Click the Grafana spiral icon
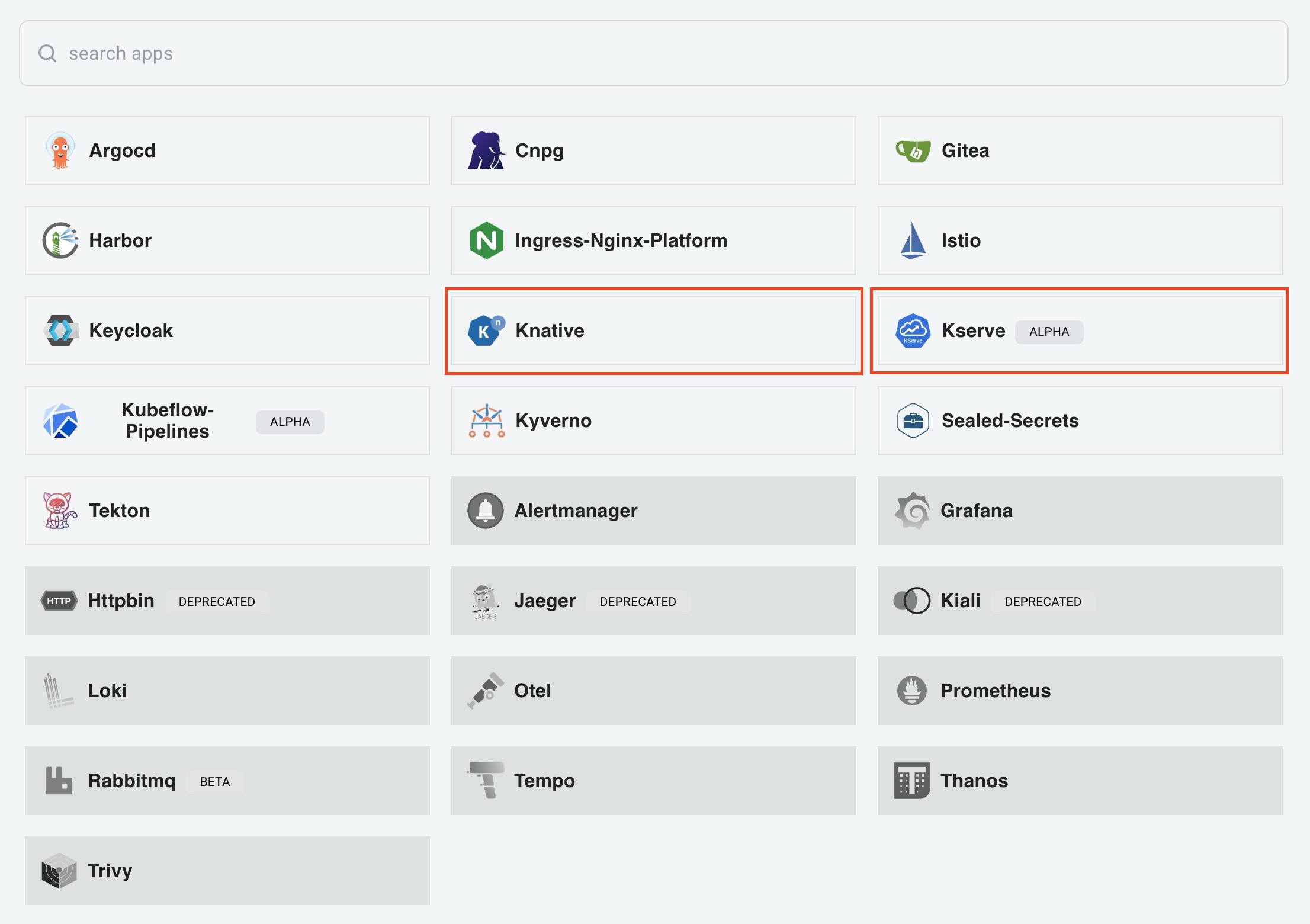 click(912, 510)
